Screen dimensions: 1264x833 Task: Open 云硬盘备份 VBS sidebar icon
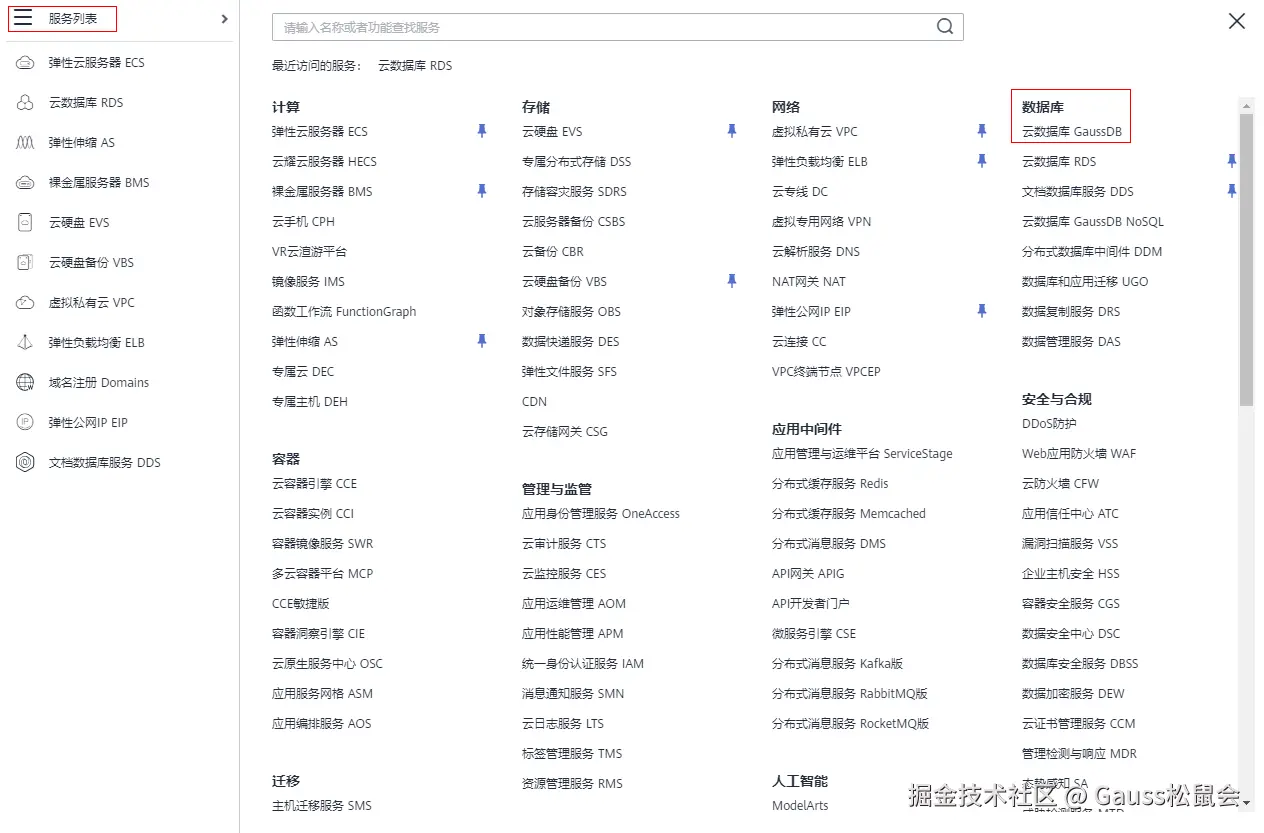(x=26, y=262)
